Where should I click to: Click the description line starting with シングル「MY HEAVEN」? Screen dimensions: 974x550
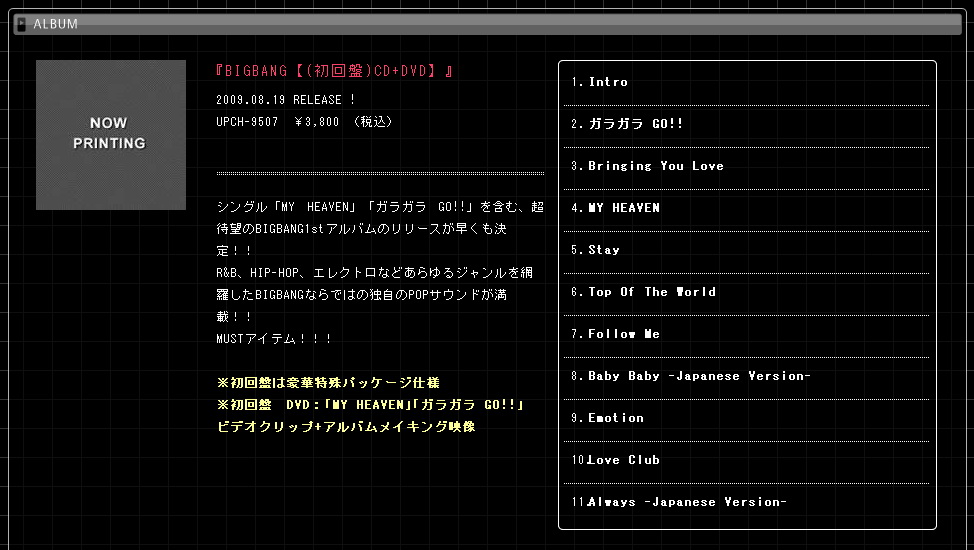click(380, 207)
